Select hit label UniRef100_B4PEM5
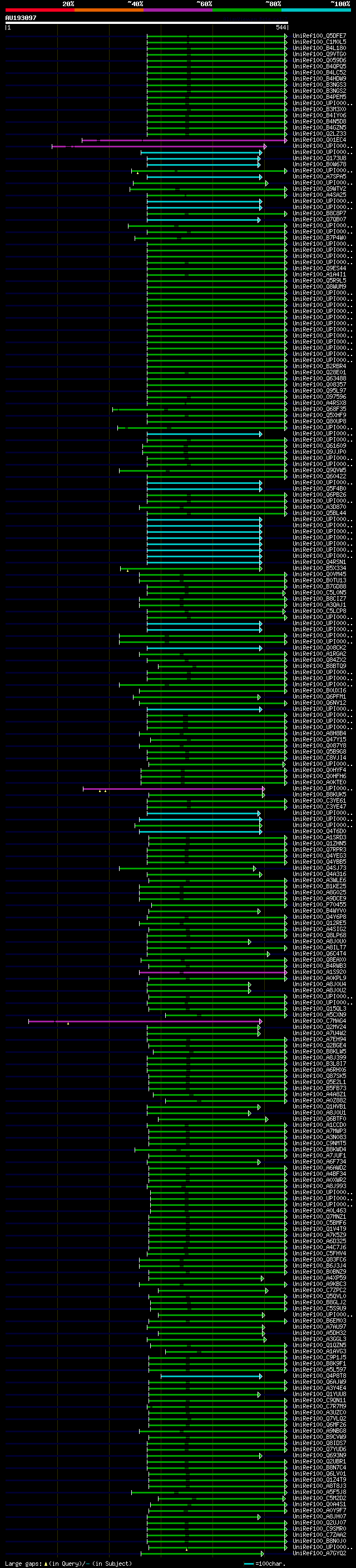 click(x=319, y=97)
